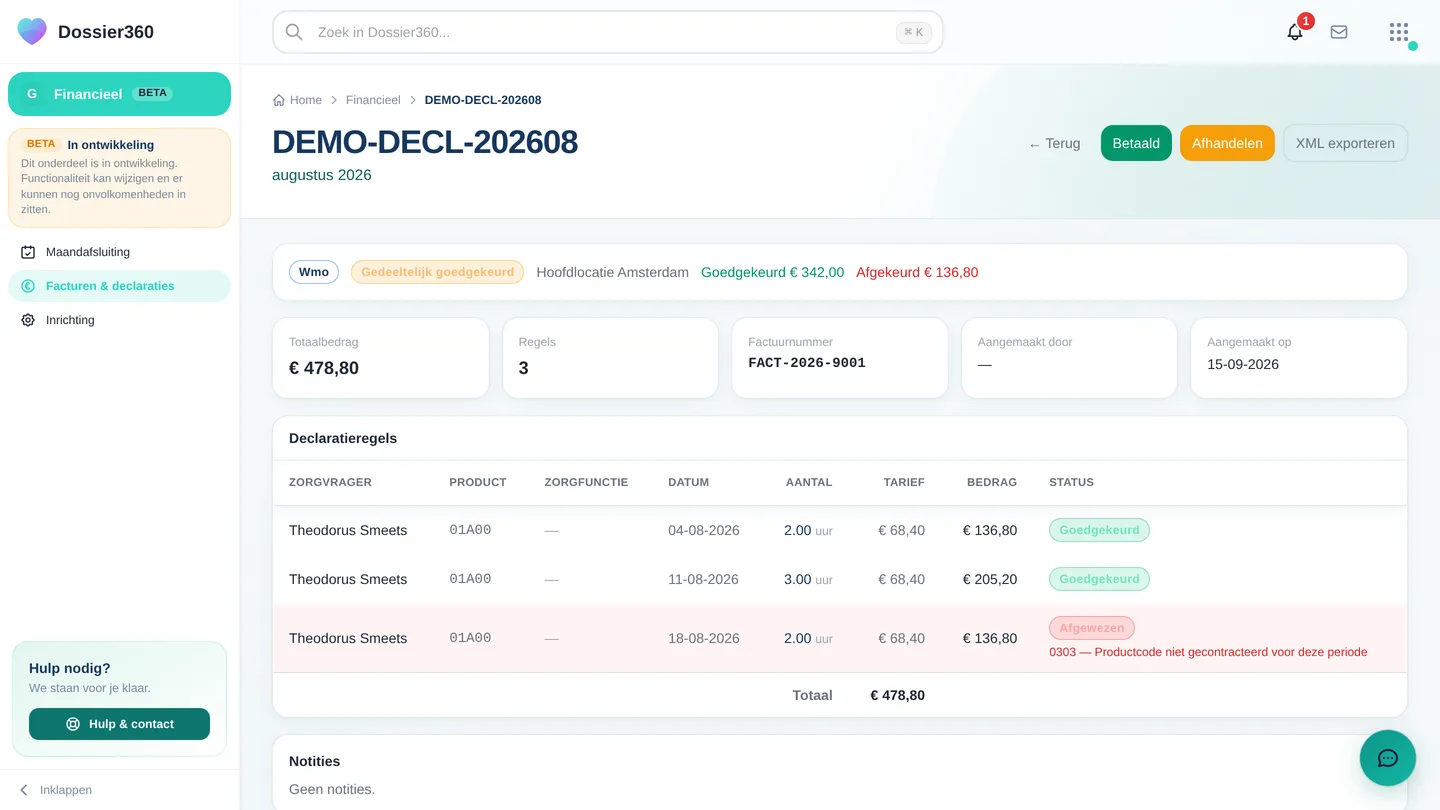Click XML exporteren
Image resolution: width=1440 pixels, height=810 pixels.
pyautogui.click(x=1345, y=143)
